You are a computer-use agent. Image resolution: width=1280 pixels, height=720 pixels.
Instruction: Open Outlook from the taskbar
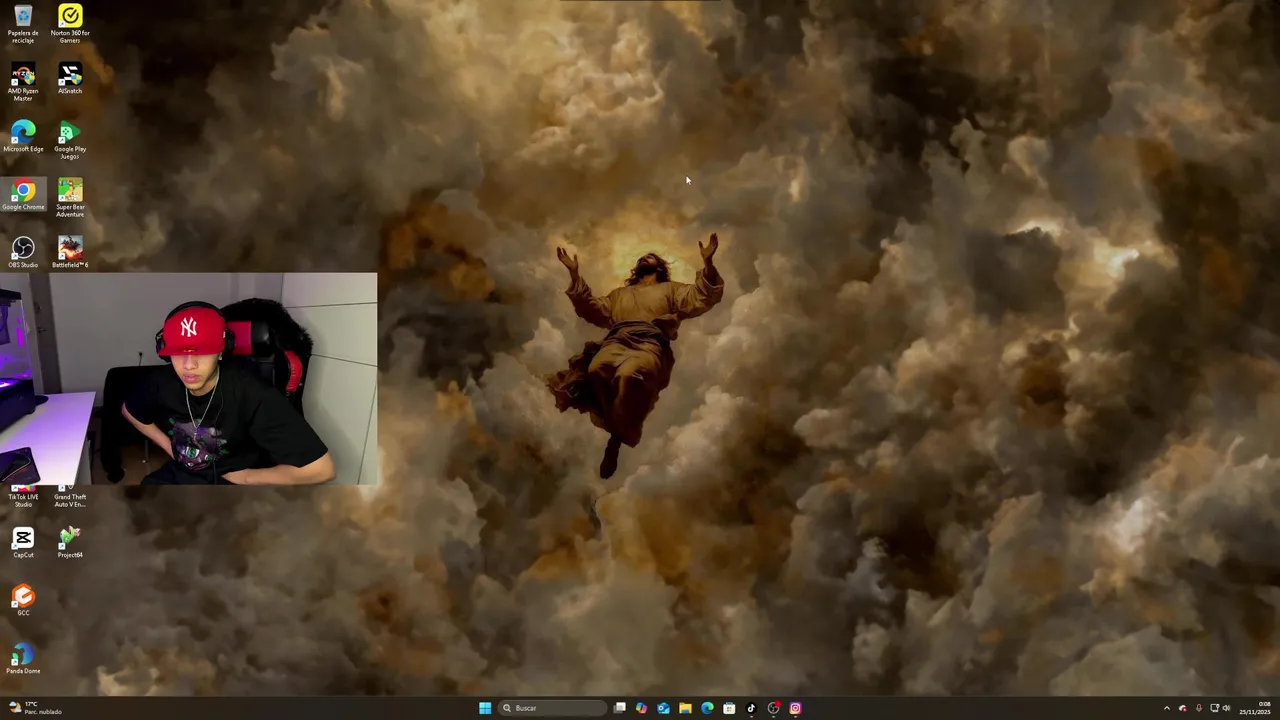(663, 708)
